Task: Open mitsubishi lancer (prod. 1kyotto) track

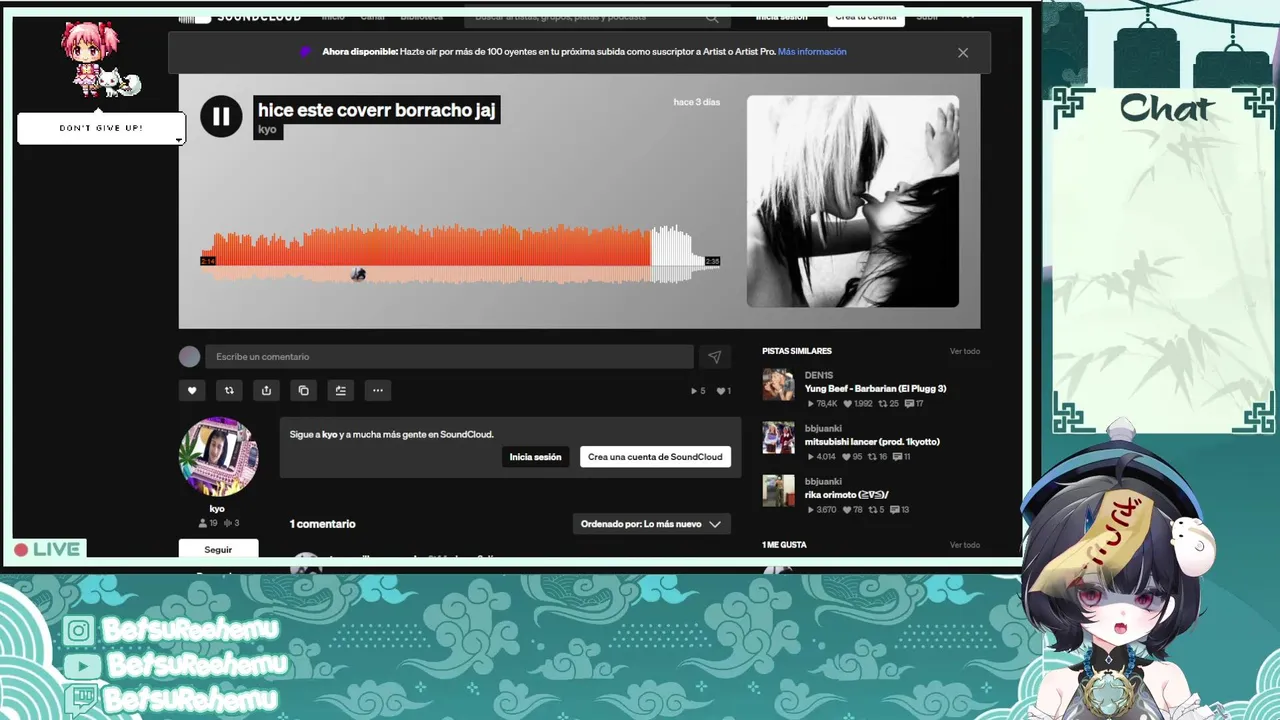Action: pos(872,442)
